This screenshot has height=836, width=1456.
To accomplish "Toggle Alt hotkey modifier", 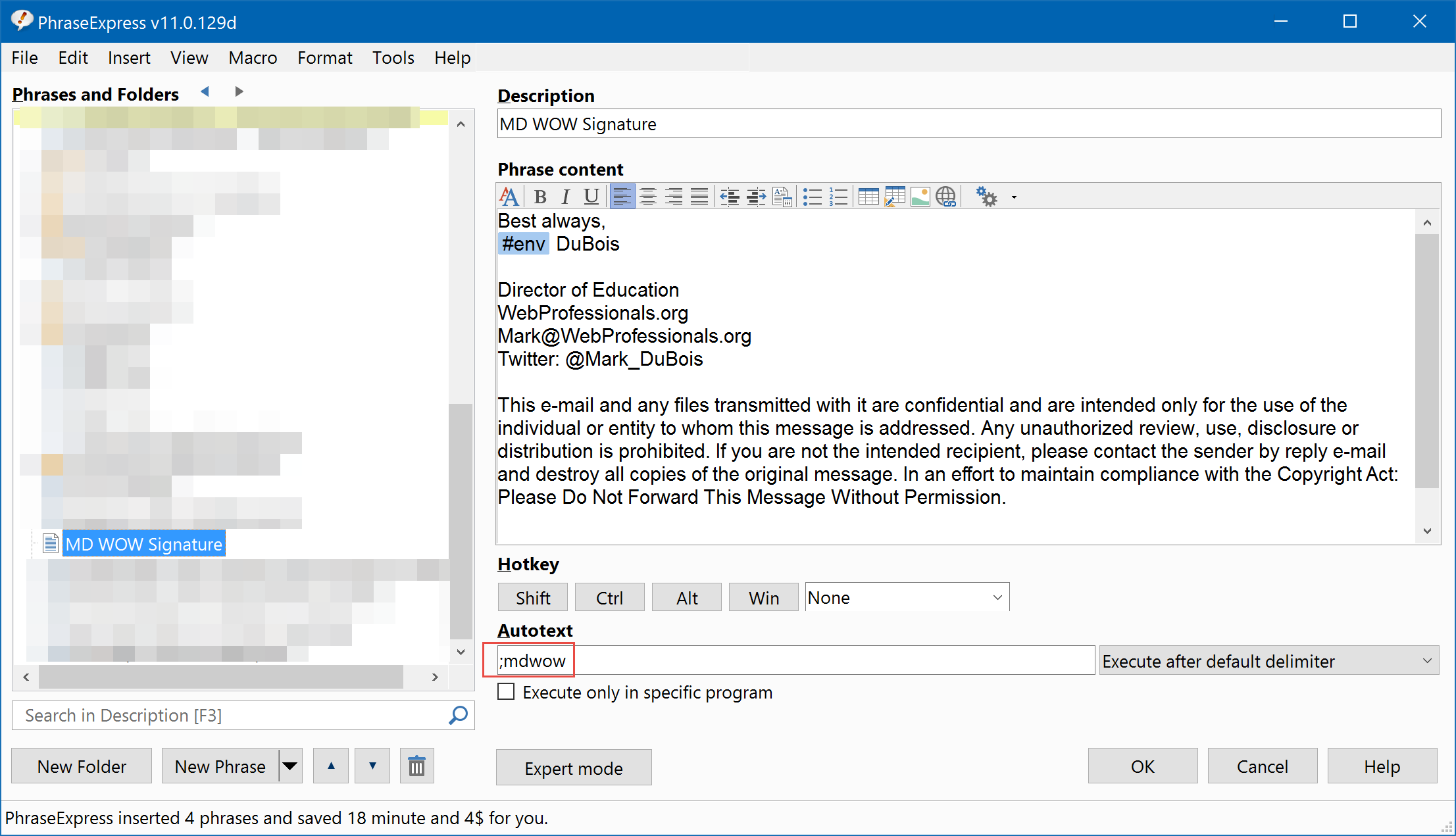I will [x=687, y=597].
